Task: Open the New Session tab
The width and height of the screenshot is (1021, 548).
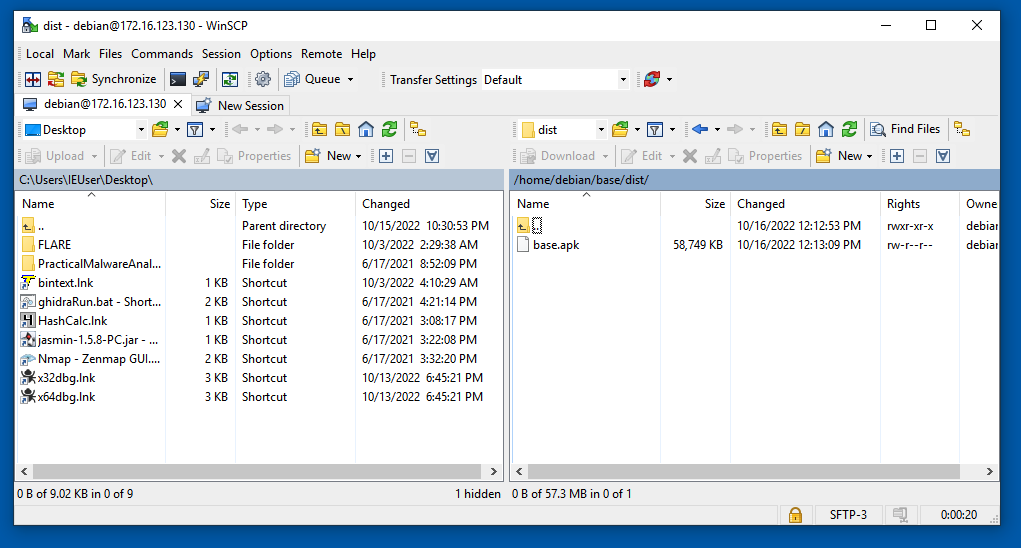Action: [x=240, y=105]
